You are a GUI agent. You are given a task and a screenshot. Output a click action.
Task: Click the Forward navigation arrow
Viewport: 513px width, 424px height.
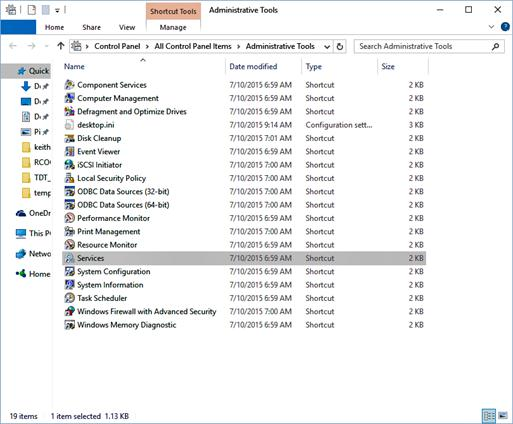click(x=32, y=46)
